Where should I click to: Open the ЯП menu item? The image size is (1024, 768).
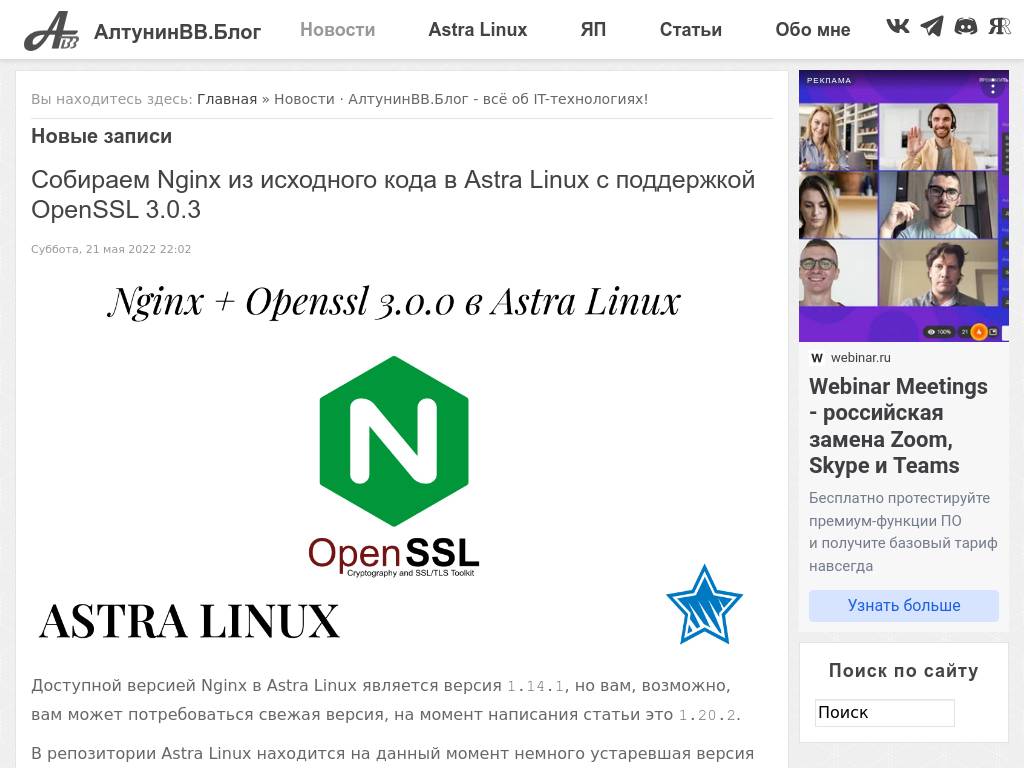tap(593, 29)
